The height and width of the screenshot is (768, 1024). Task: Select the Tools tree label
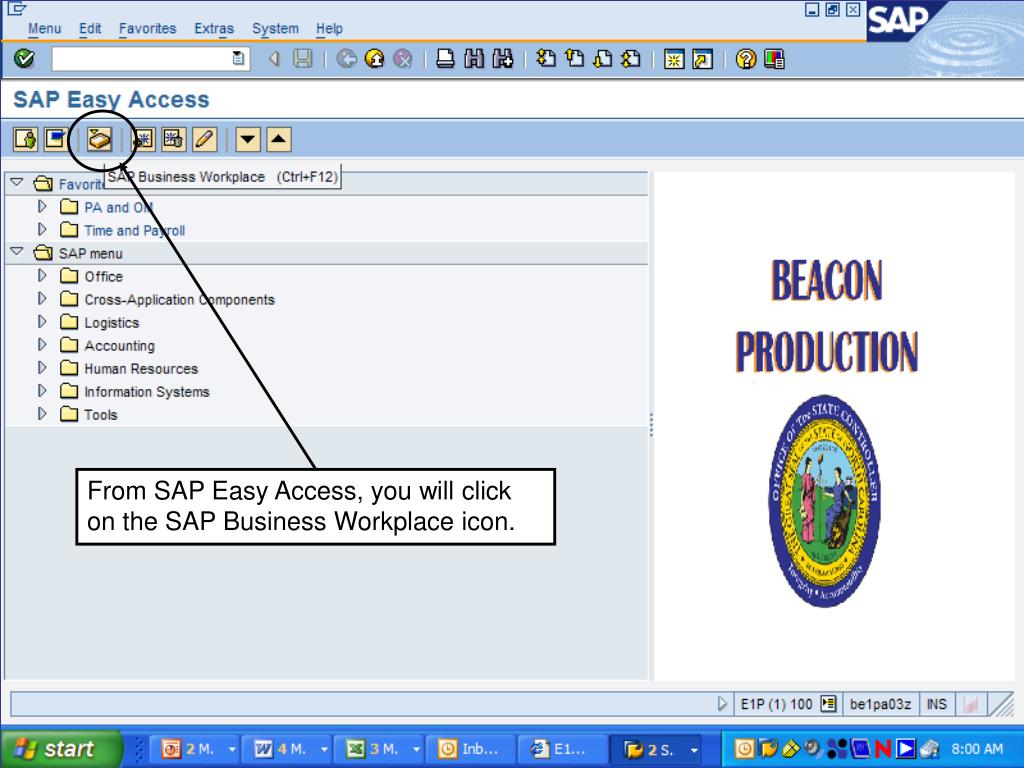(101, 415)
